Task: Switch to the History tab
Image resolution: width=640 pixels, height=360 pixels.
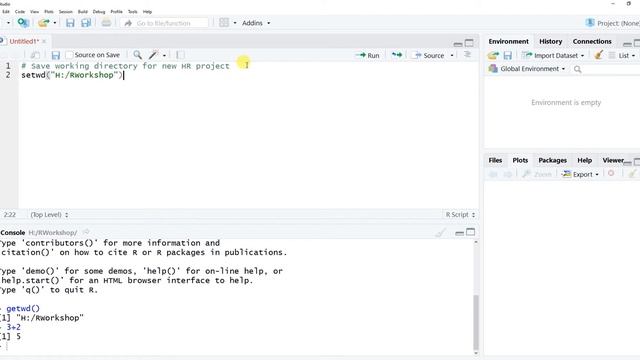Action: tap(550, 41)
